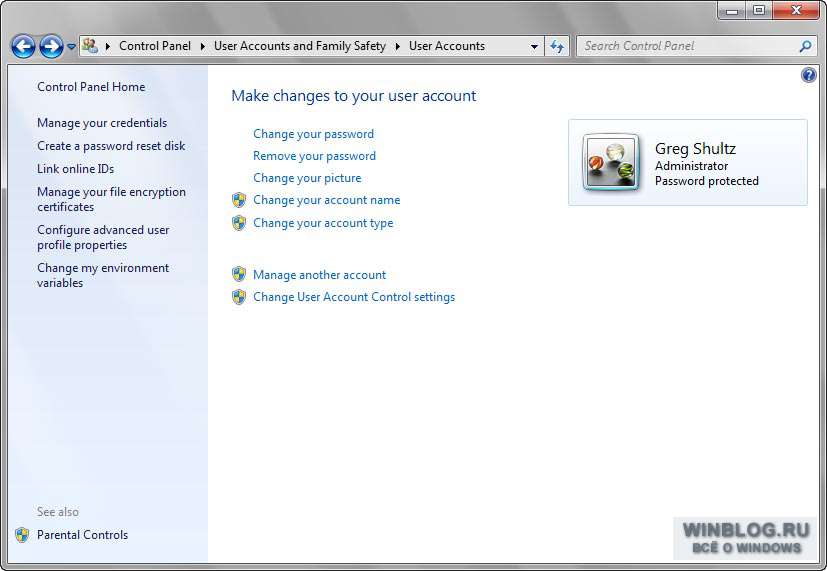Go to Control Panel Home
This screenshot has height=571, width=827.
tap(91, 86)
